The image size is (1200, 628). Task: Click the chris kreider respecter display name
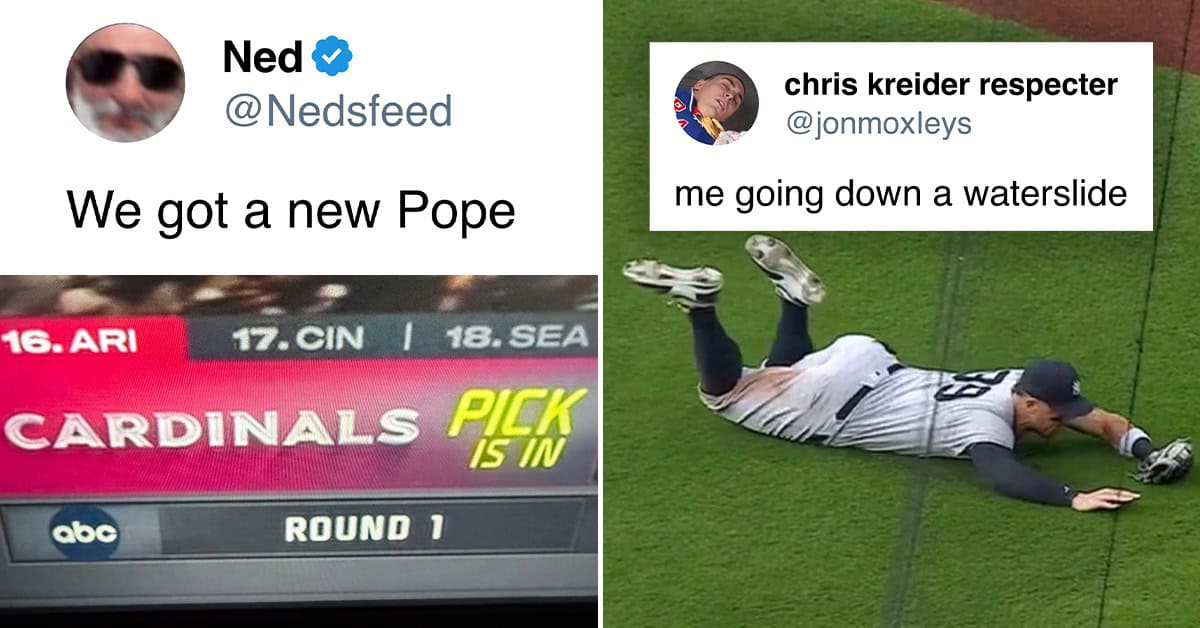pos(951,85)
